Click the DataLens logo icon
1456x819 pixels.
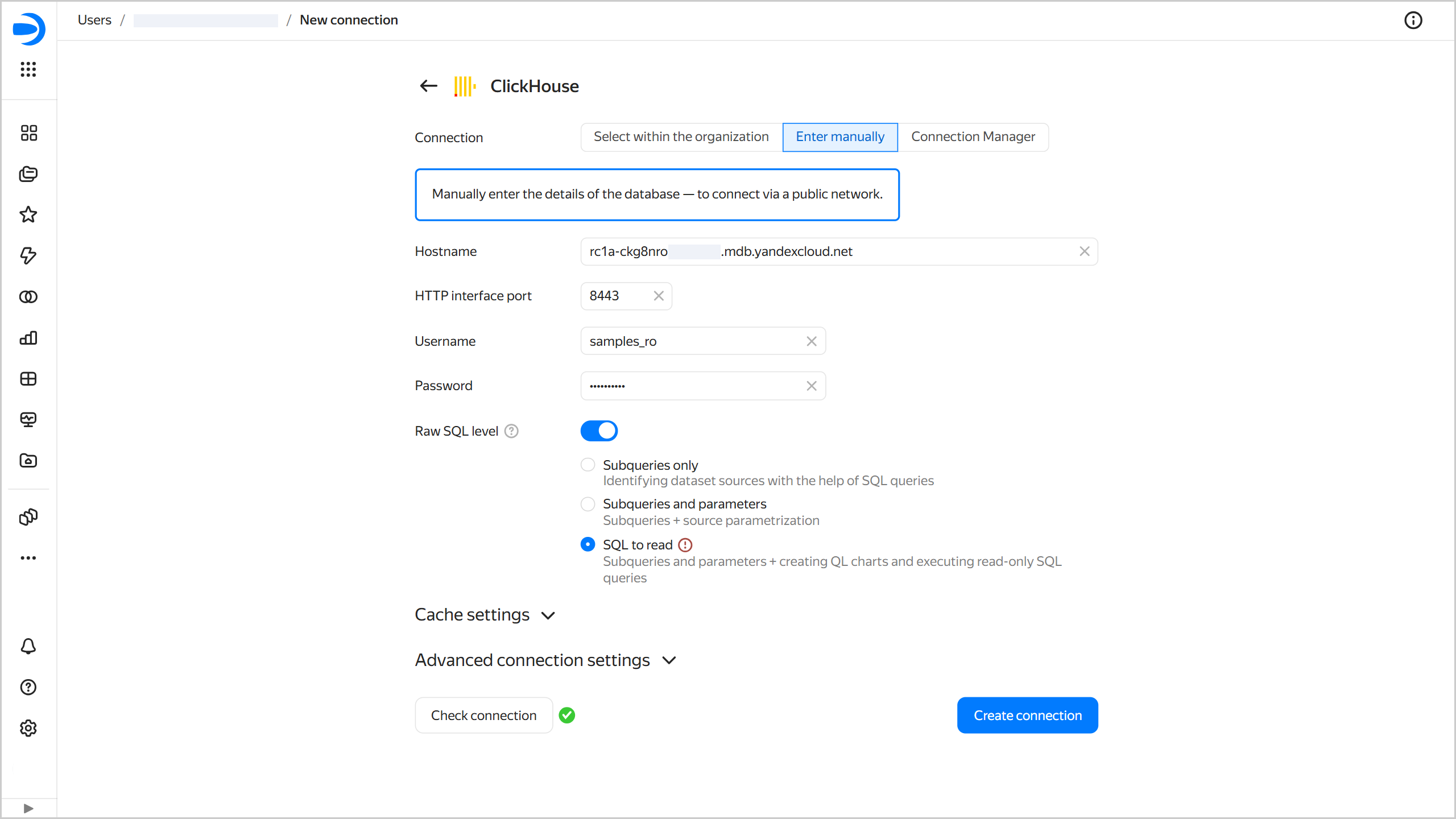click(28, 29)
